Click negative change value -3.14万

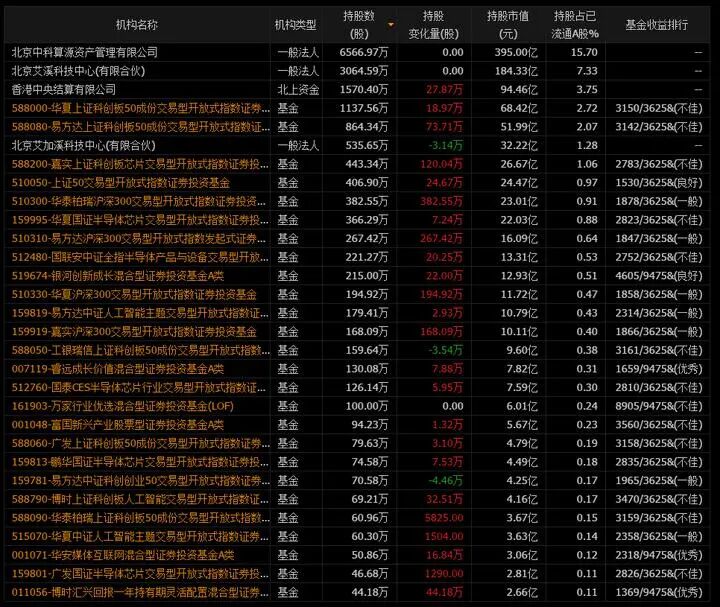(x=445, y=146)
